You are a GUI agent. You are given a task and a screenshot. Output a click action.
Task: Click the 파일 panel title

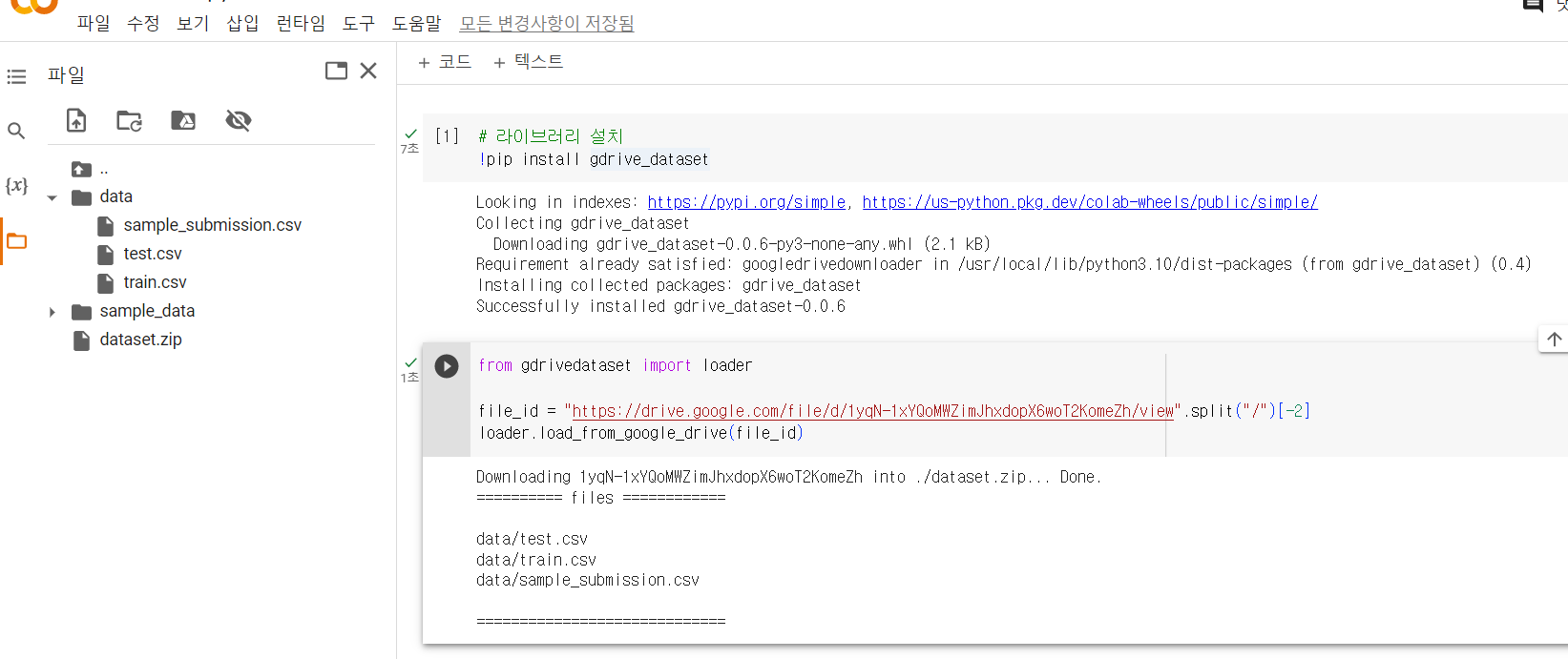pos(66,74)
